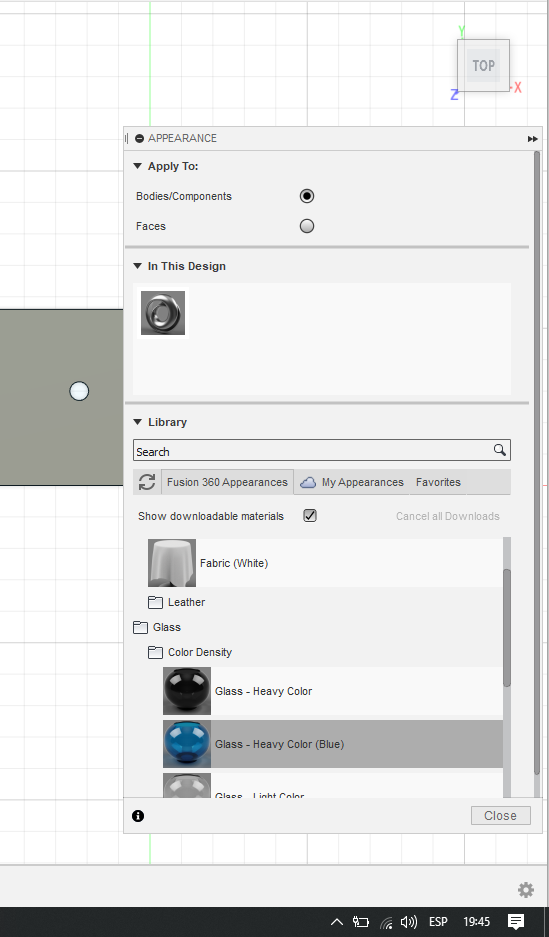This screenshot has width=549, height=937.
Task: Open settings via the gear icon
Action: pyautogui.click(x=526, y=890)
